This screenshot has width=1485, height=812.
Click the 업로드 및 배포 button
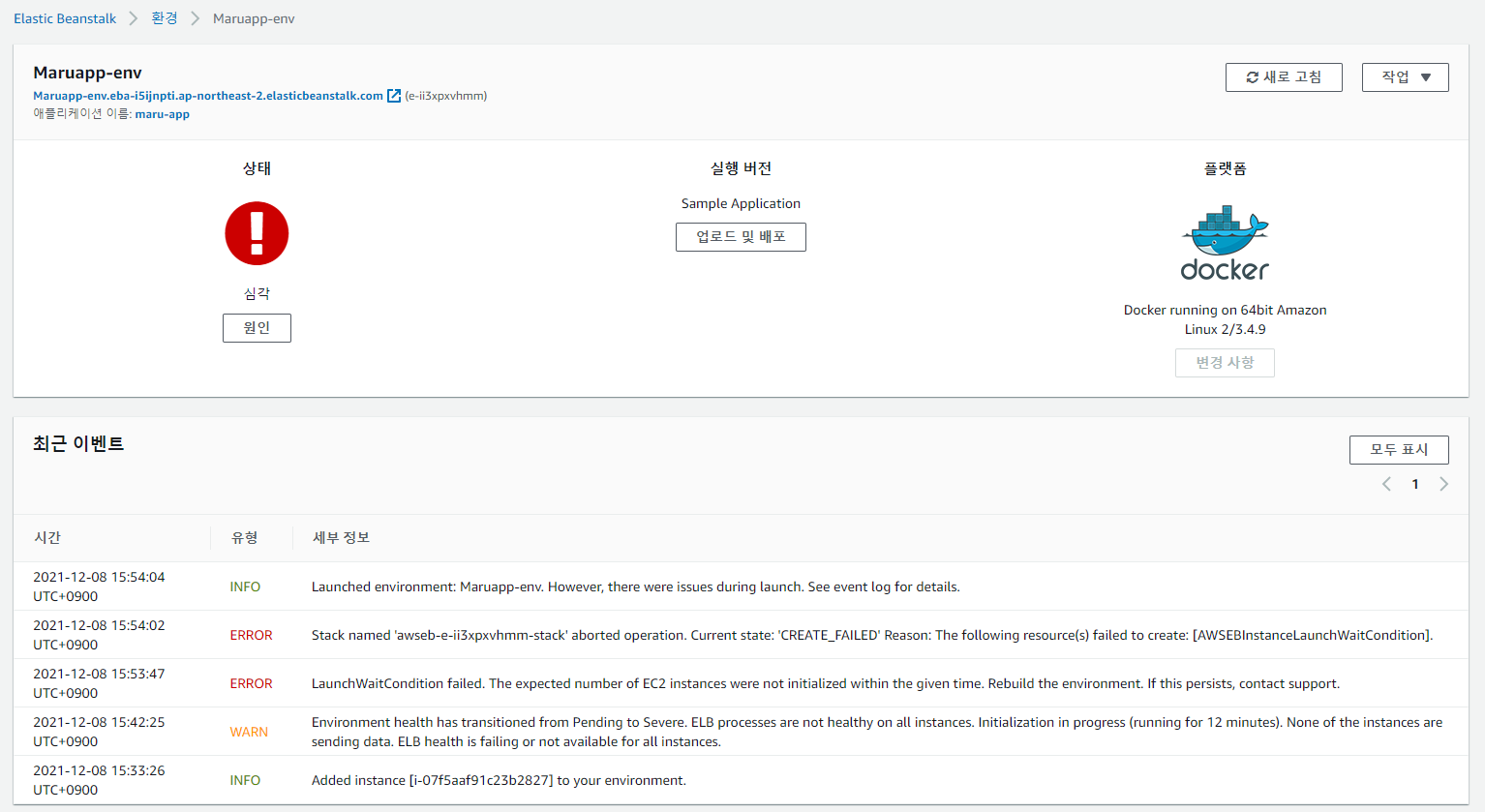741,237
